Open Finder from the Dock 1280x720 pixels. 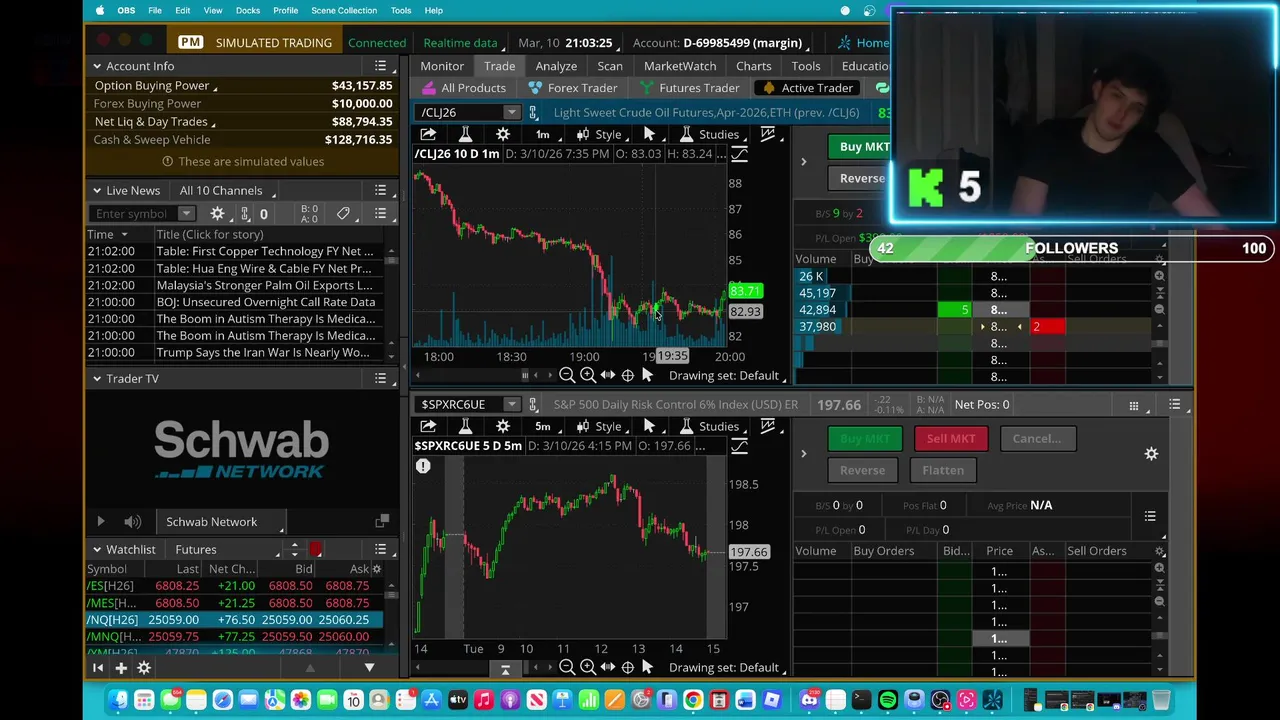pos(118,700)
